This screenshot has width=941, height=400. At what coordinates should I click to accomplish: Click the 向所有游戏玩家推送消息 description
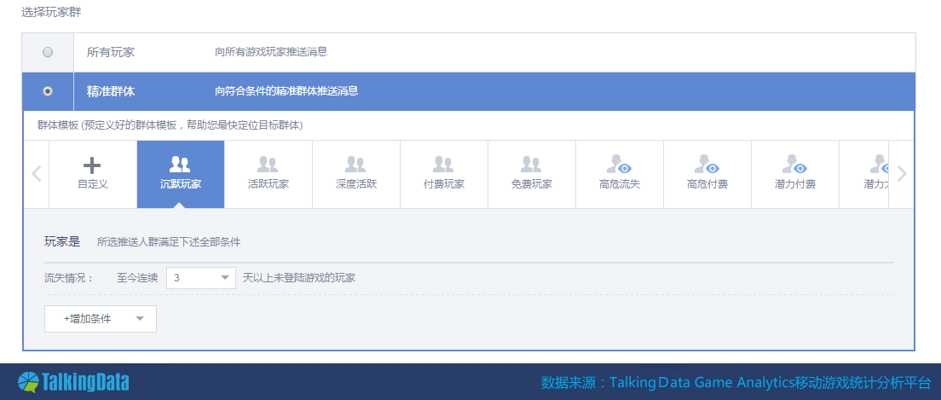(x=271, y=52)
